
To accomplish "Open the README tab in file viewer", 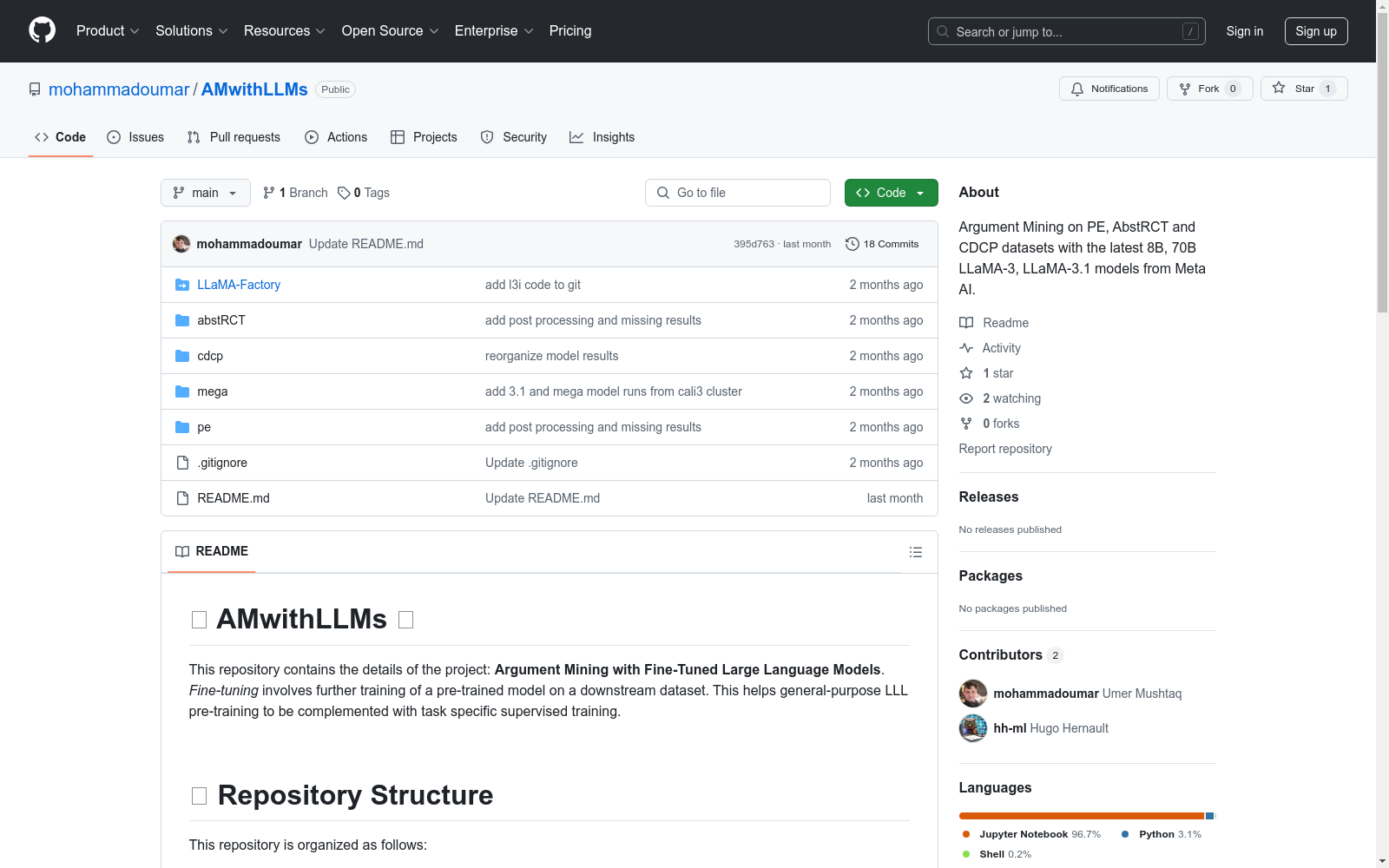I will (x=212, y=552).
